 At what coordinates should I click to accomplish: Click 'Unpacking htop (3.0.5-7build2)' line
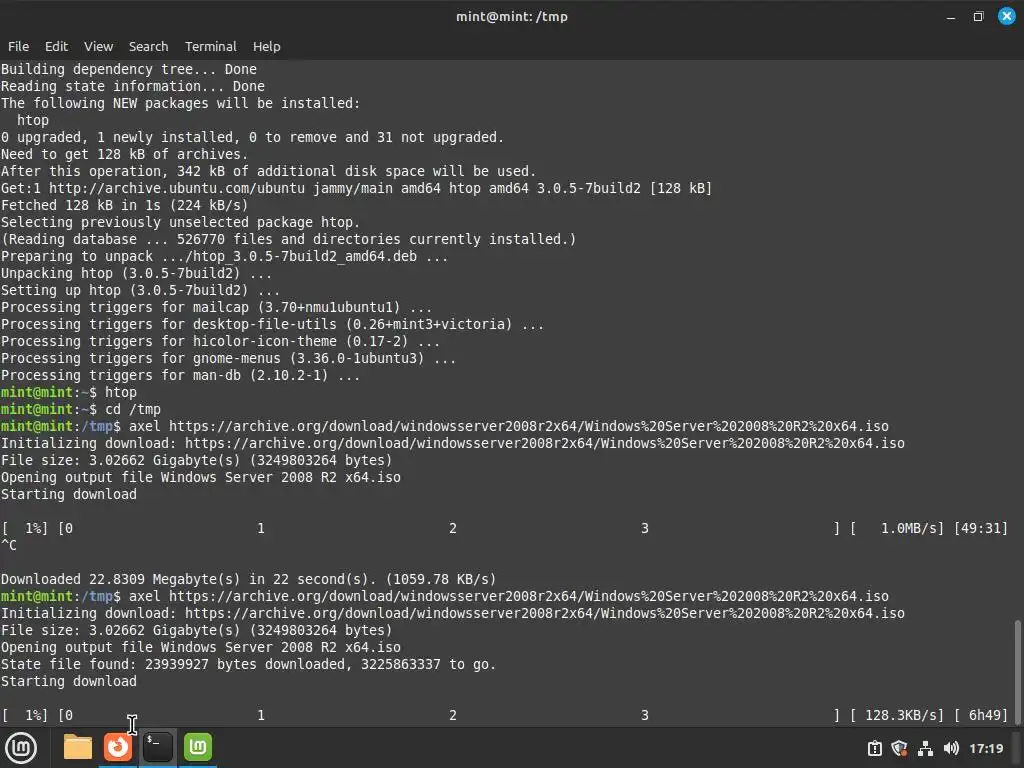pos(136,274)
